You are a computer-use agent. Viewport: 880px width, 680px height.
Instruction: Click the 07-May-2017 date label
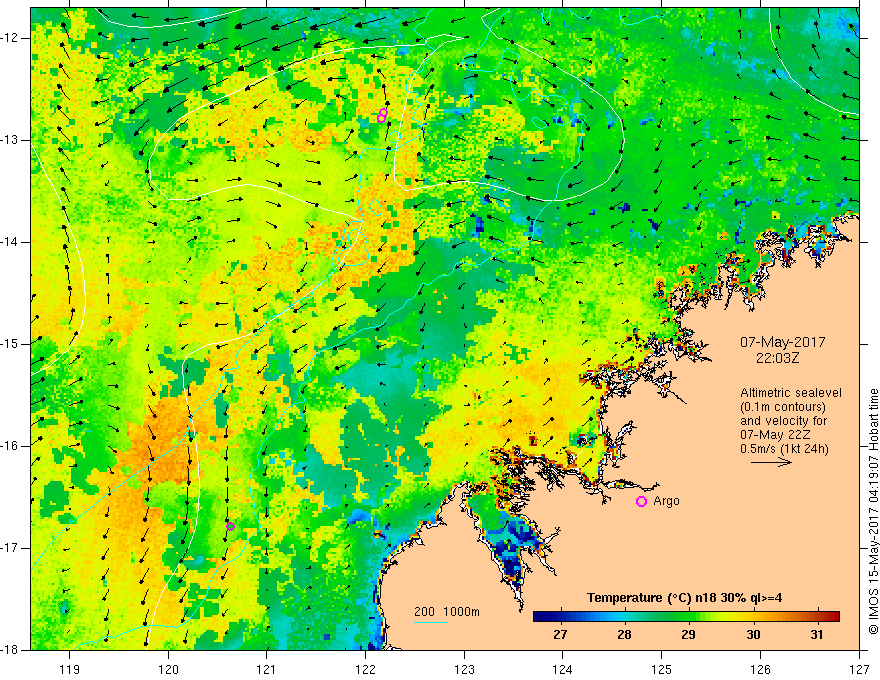pyautogui.click(x=782, y=342)
